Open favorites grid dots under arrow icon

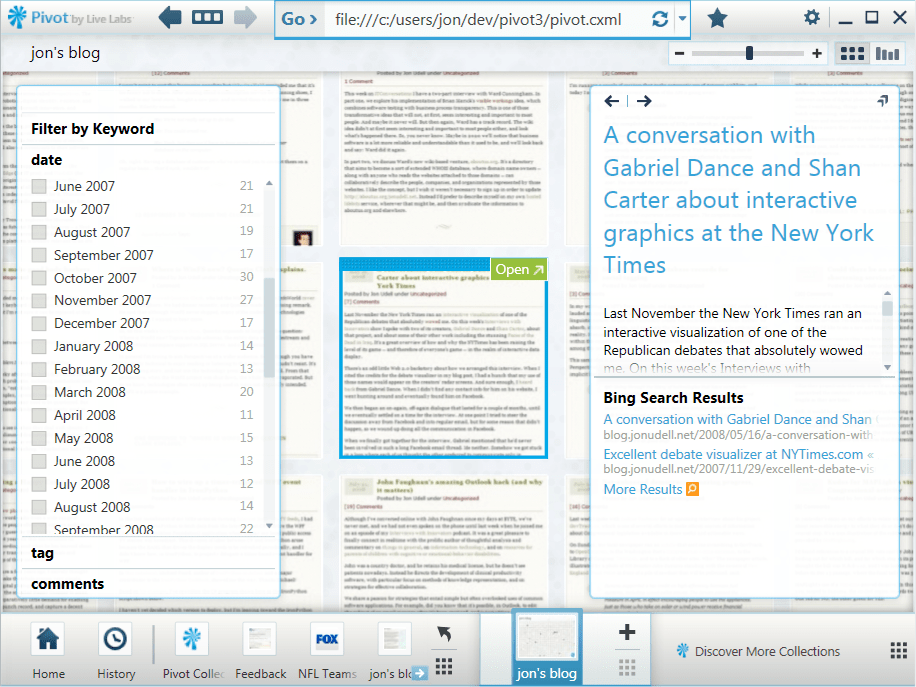point(444,666)
